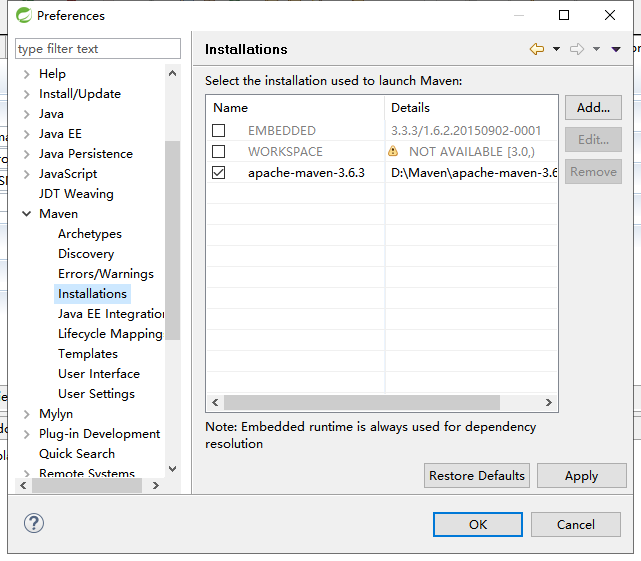The width and height of the screenshot is (641, 561).
Task: Click the Spring leaf icon in title bar
Action: point(24,16)
